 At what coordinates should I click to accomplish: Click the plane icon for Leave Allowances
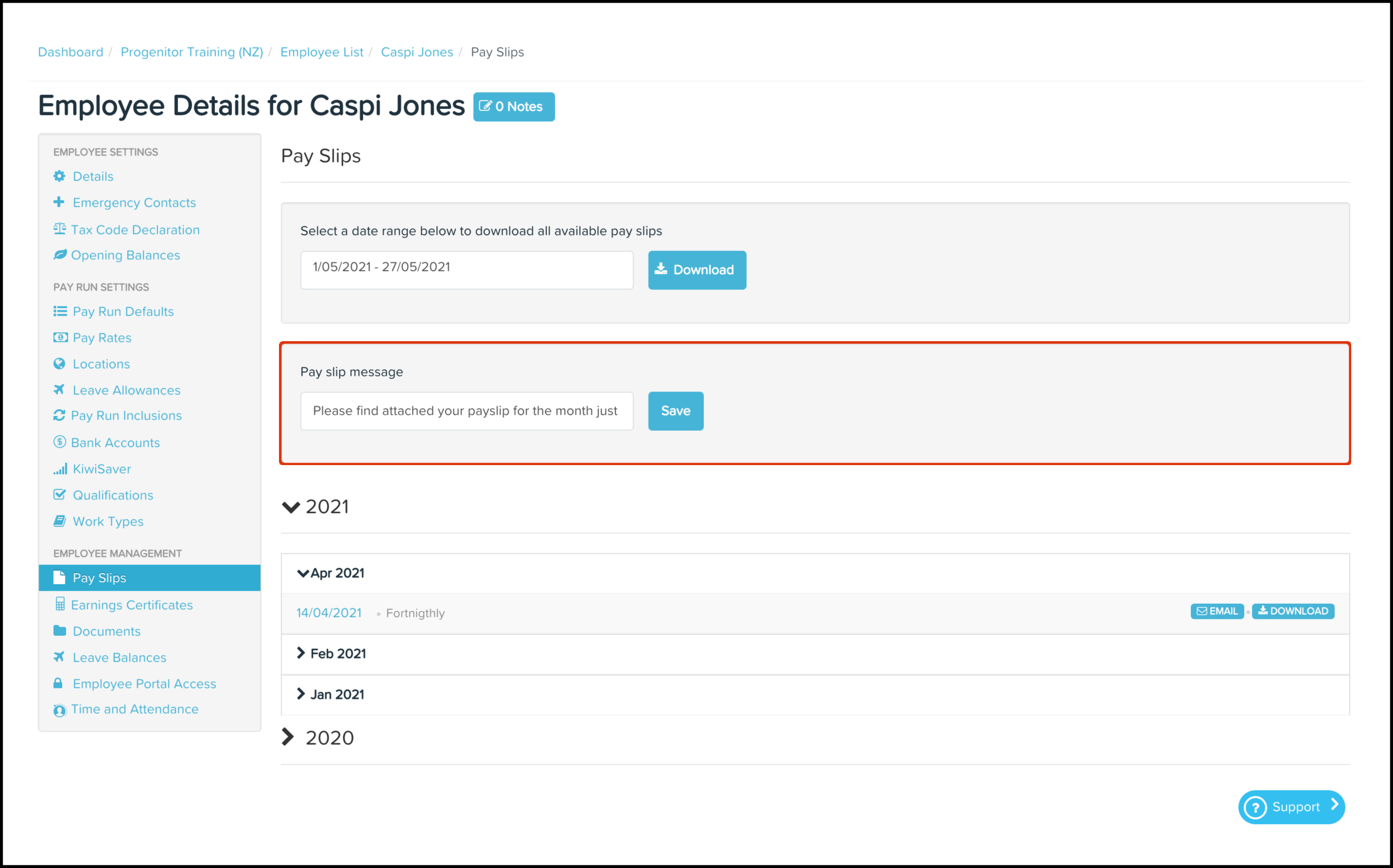[59, 390]
